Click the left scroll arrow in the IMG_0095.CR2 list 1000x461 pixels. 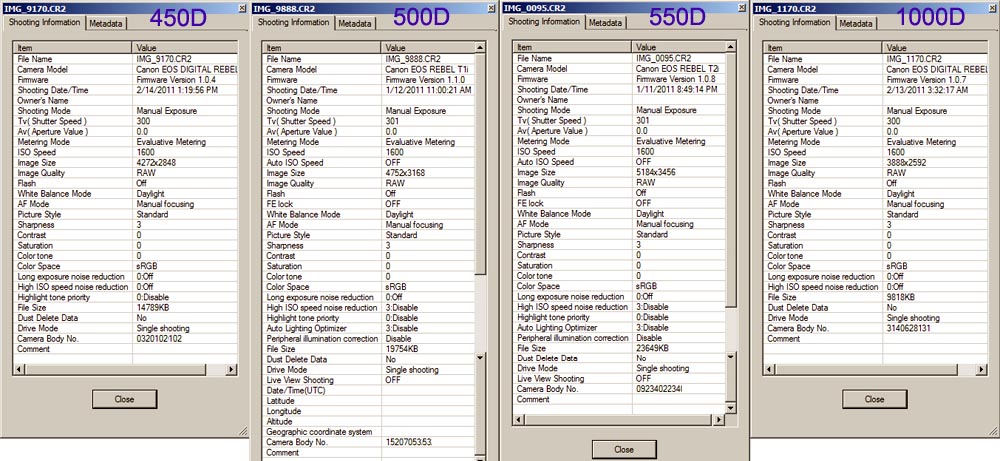(x=519, y=420)
